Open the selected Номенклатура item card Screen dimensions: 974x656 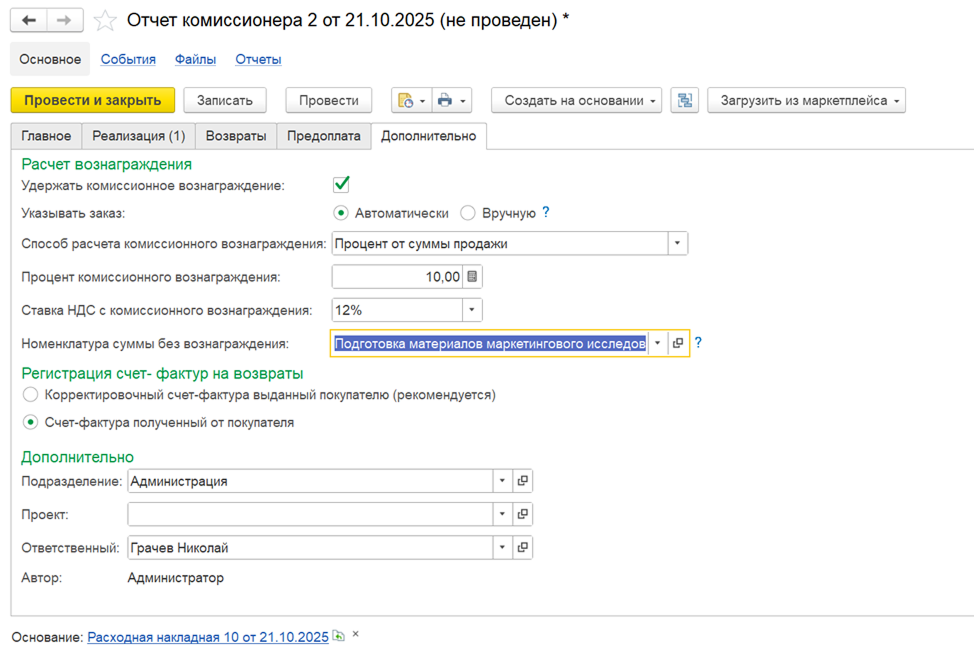678,343
